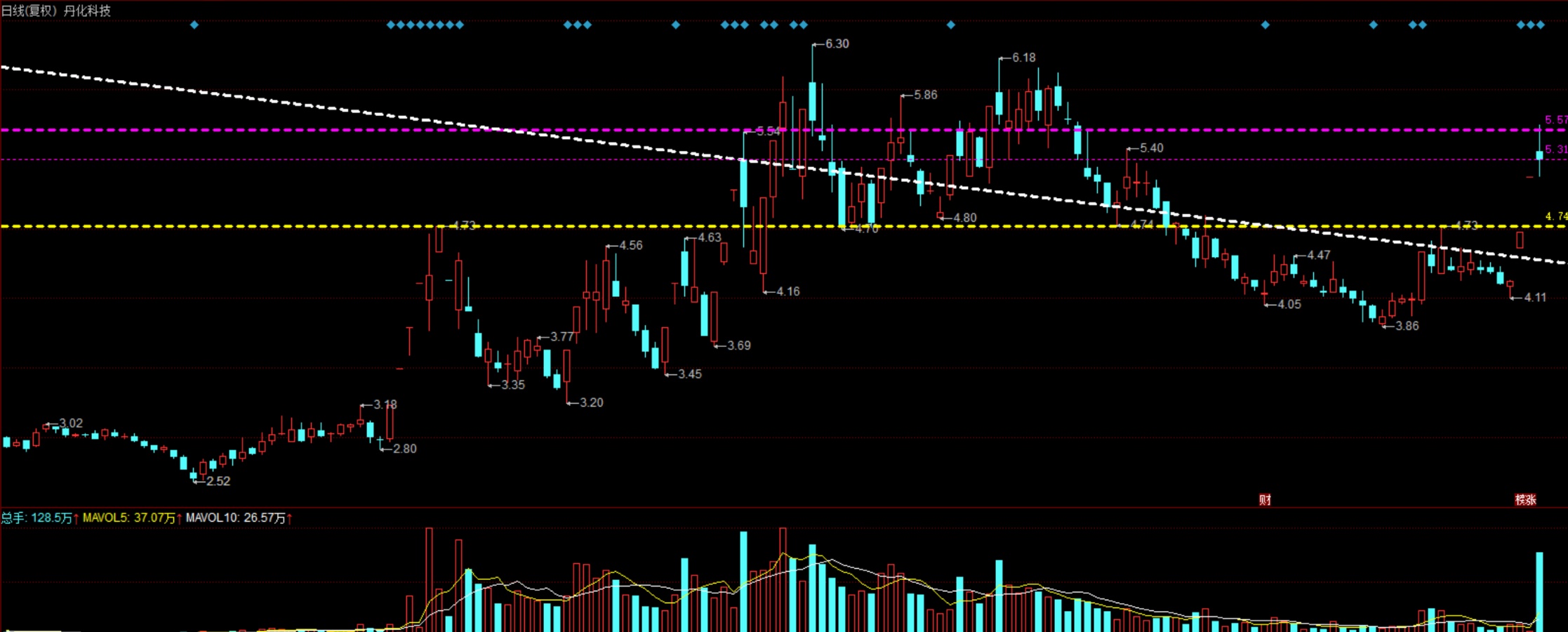Click the 4.63 high price label

pos(709,237)
